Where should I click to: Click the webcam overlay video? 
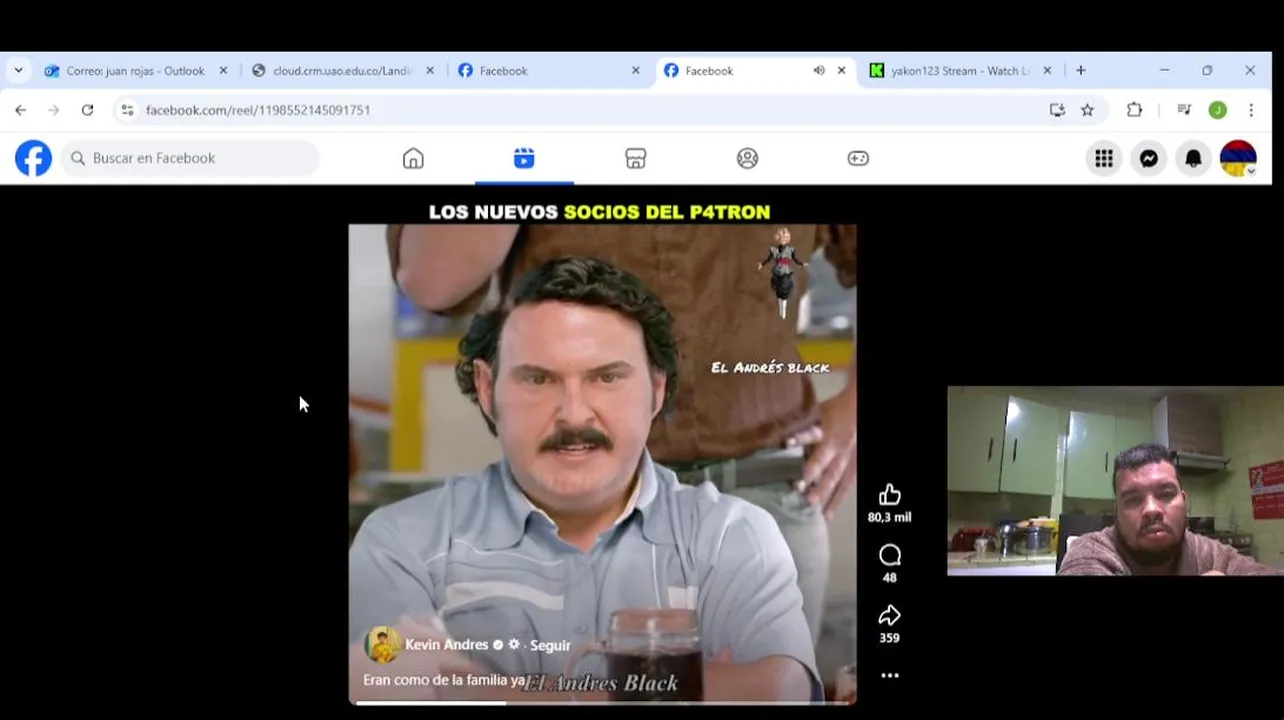[1115, 481]
